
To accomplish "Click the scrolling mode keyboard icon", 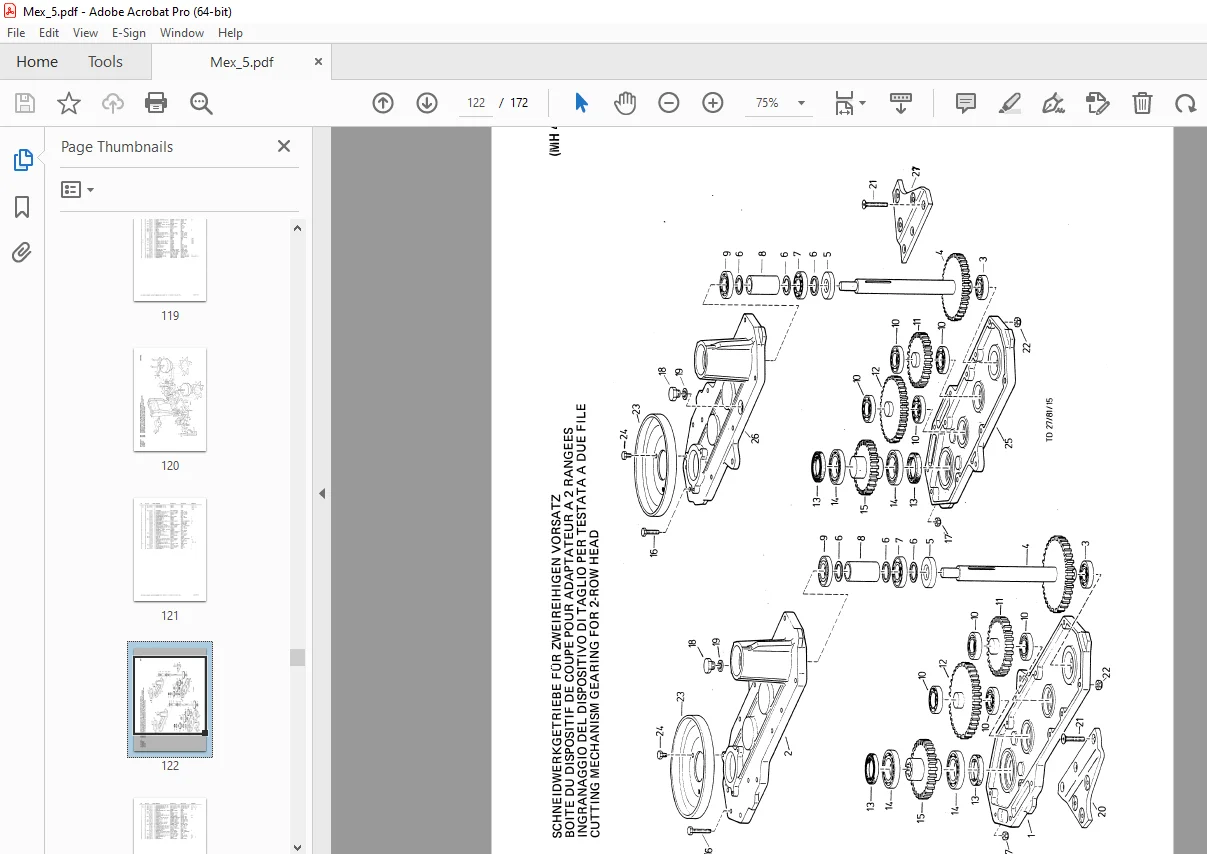I will click(x=901, y=103).
